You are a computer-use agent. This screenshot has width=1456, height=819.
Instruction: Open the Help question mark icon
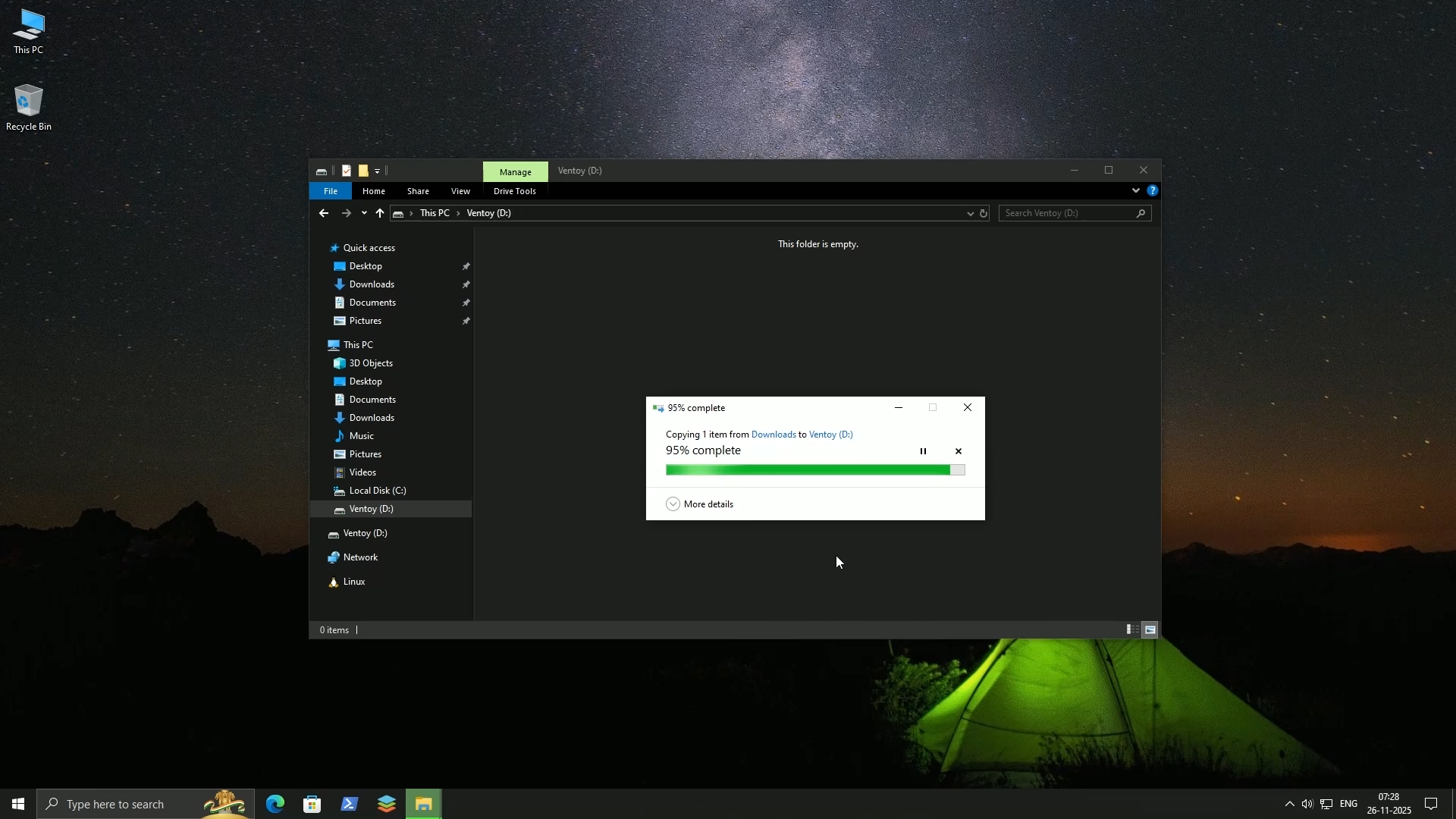point(1153,190)
